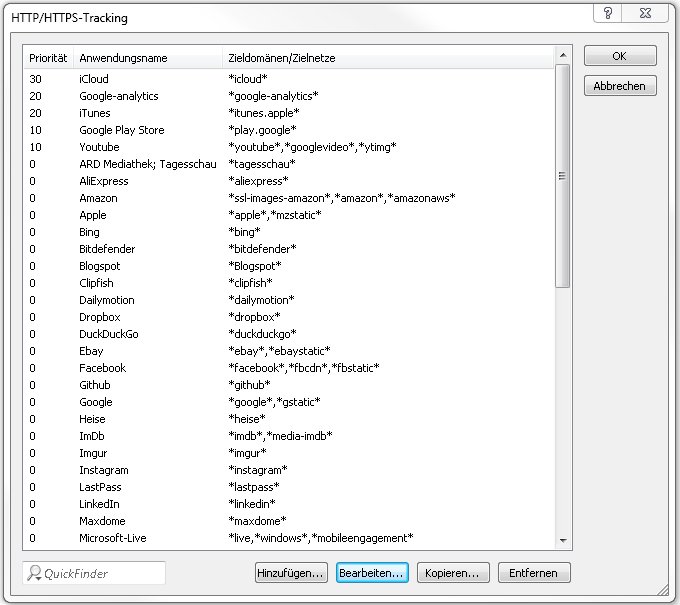This screenshot has height=605, width=680.
Task: Sort by the Priorität column header
Action: coord(48,58)
